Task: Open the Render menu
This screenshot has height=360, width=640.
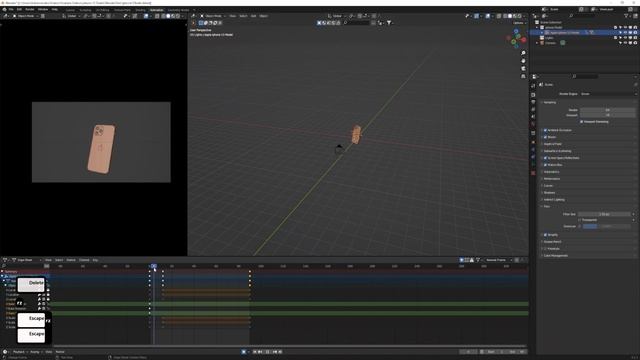Action: click(x=30, y=9)
